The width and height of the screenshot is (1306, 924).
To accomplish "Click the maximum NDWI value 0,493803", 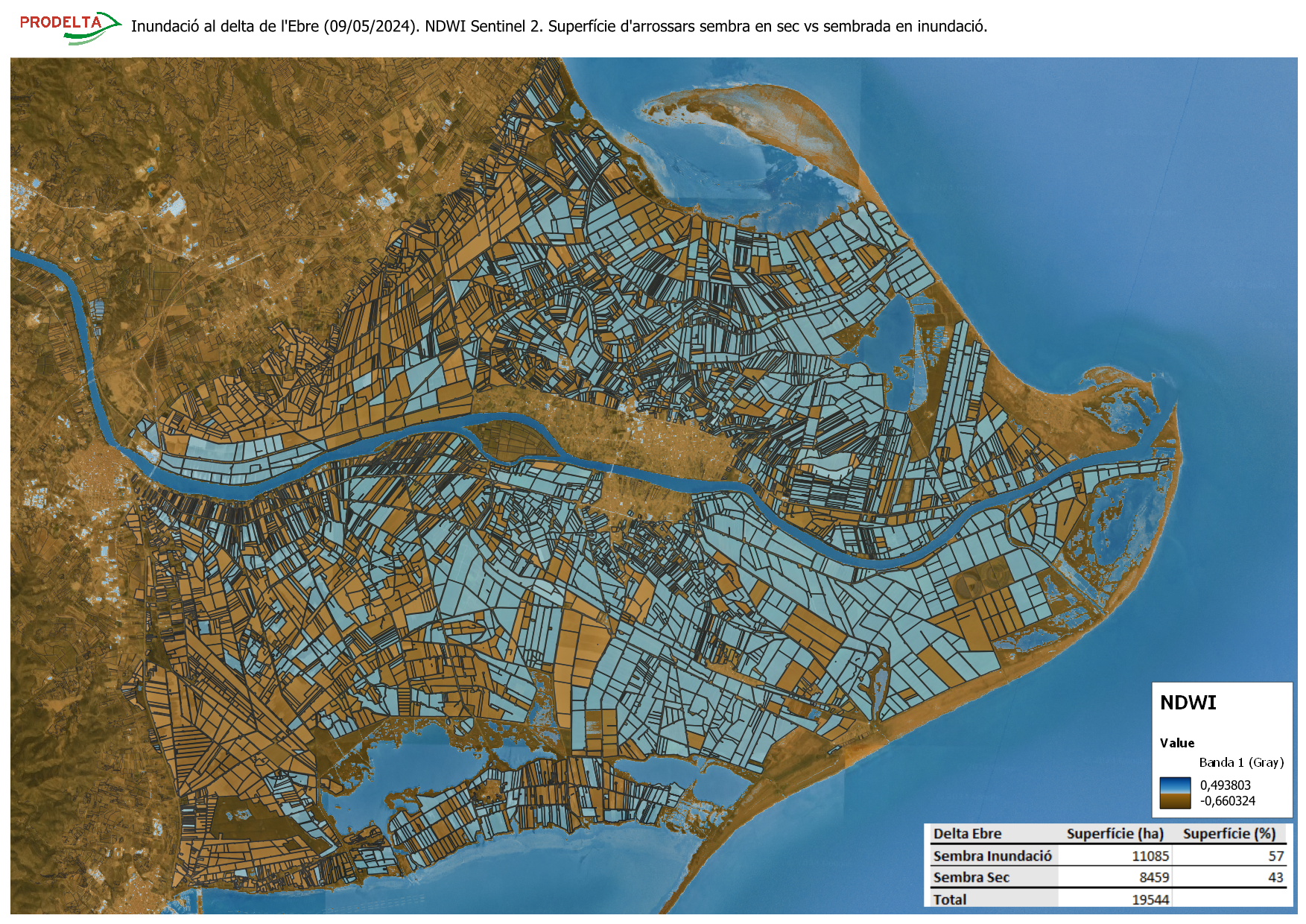I will click(1225, 785).
